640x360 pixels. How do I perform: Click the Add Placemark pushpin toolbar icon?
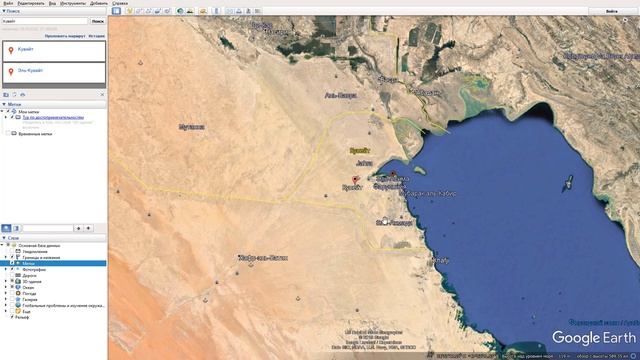click(x=130, y=11)
